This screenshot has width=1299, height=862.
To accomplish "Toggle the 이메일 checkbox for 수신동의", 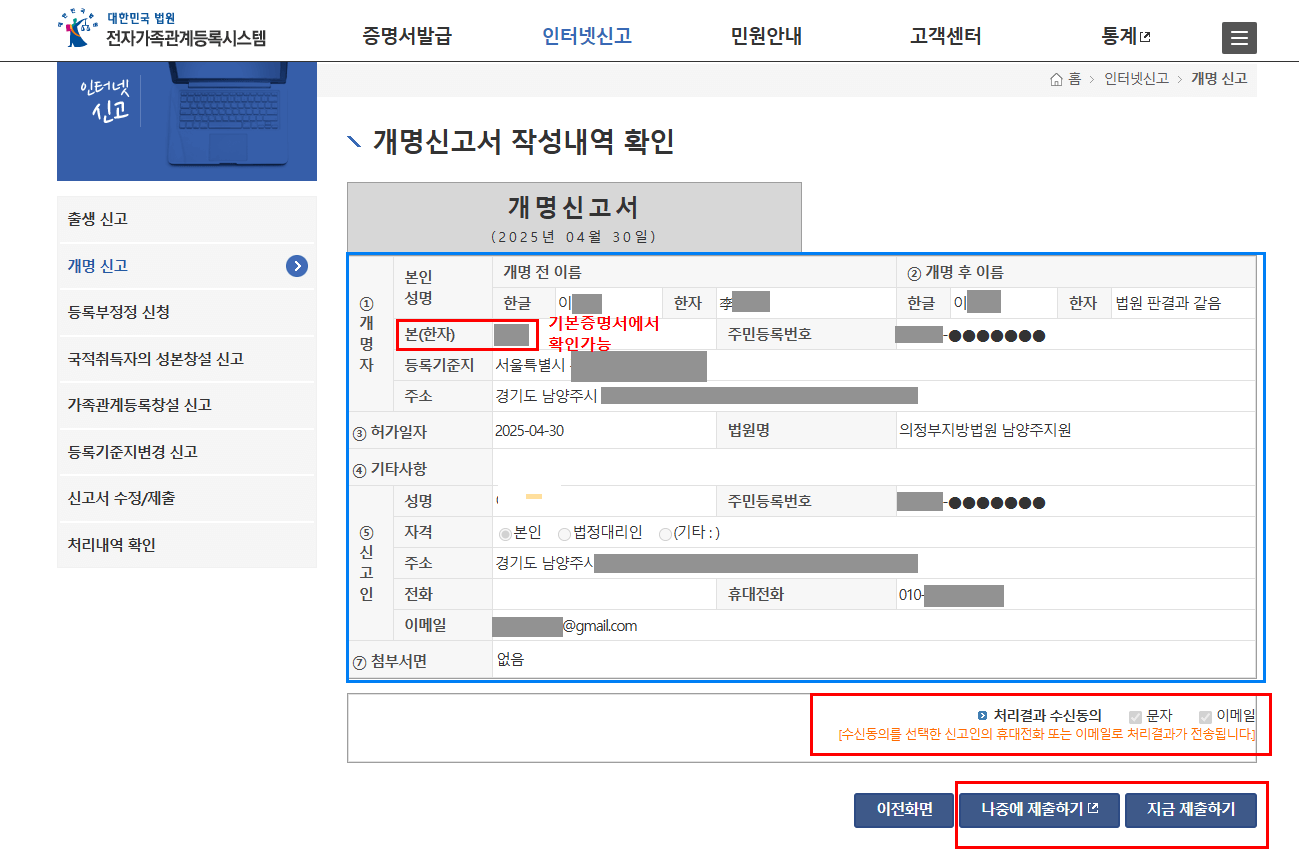I will pyautogui.click(x=1205, y=716).
